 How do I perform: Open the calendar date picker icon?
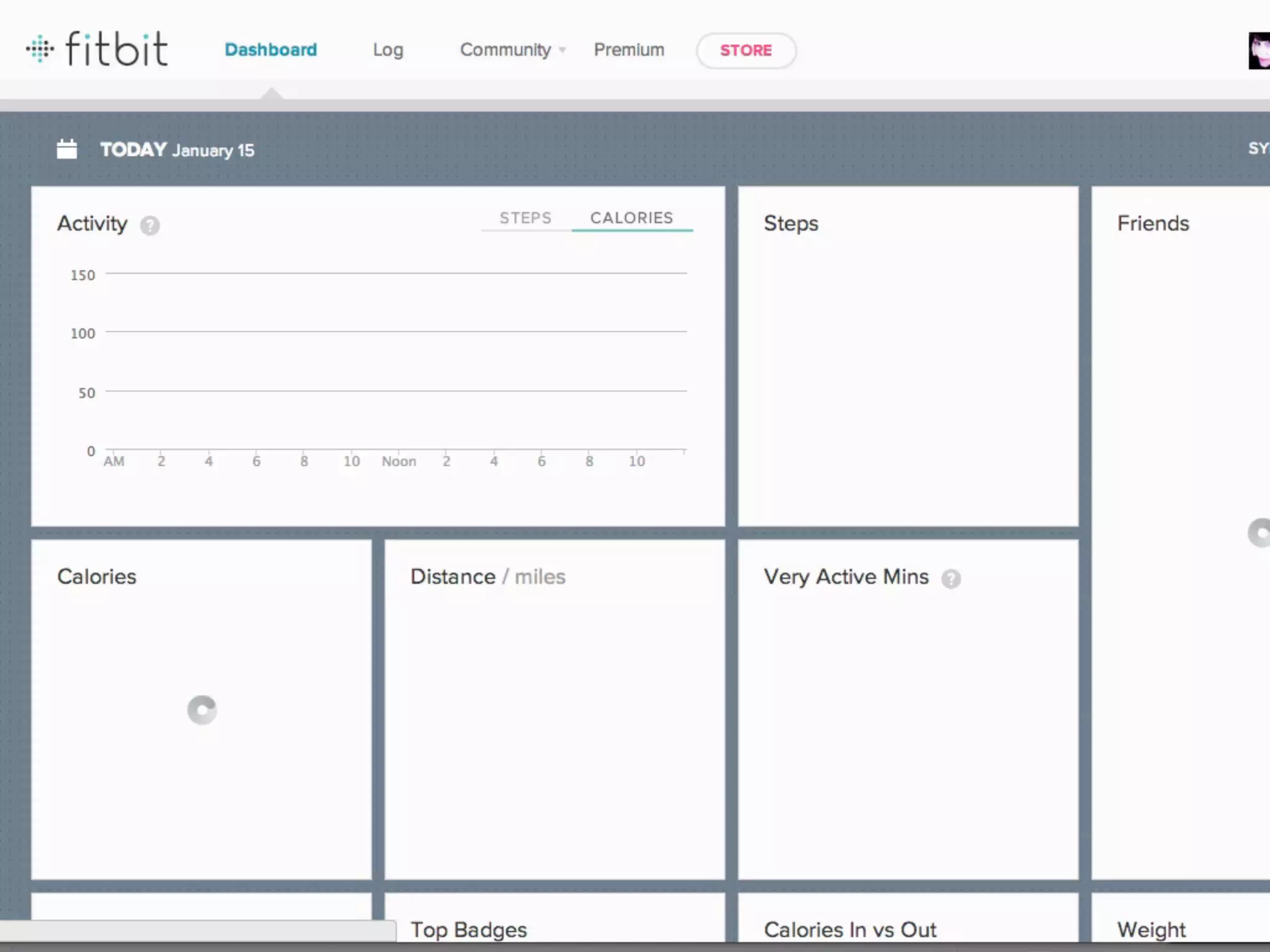[67, 149]
